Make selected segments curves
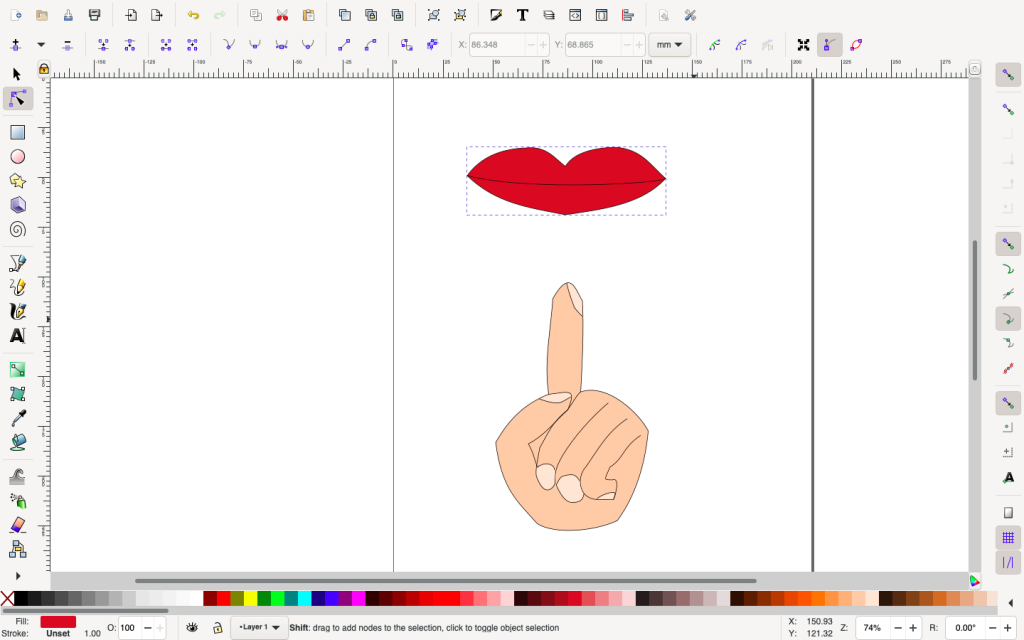 [370, 44]
